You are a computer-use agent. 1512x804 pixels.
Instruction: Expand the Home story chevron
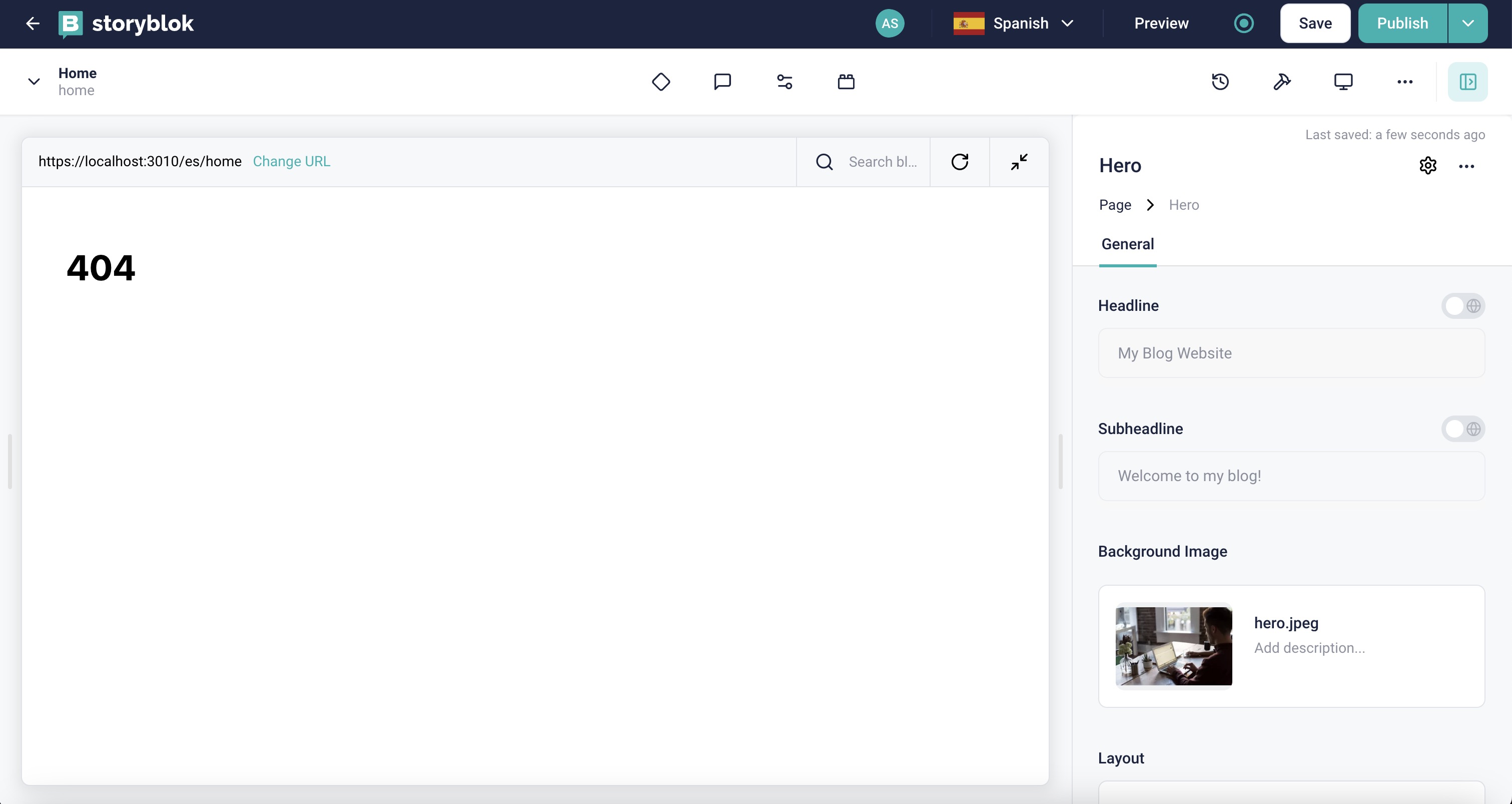tap(34, 82)
